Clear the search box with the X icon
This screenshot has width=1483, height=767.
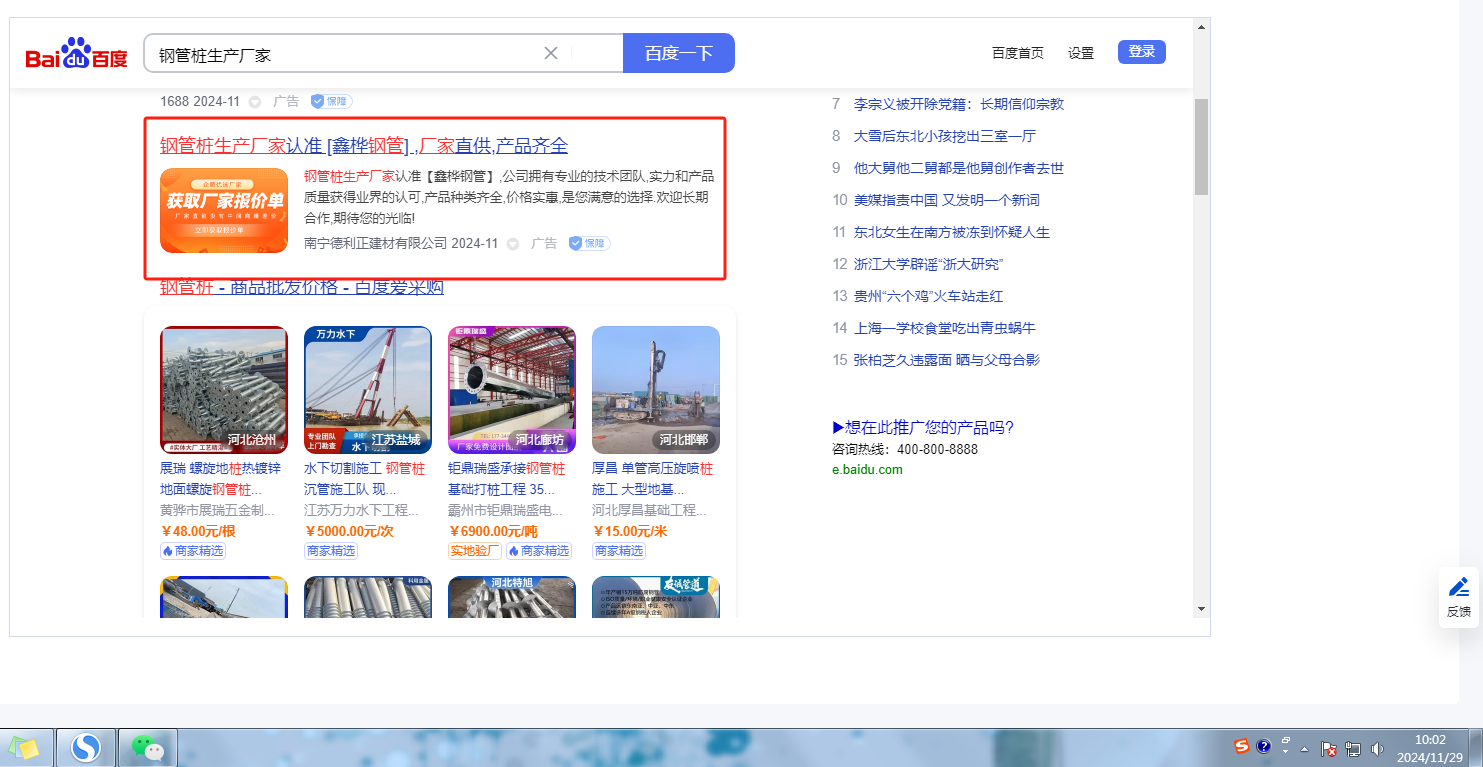(550, 53)
